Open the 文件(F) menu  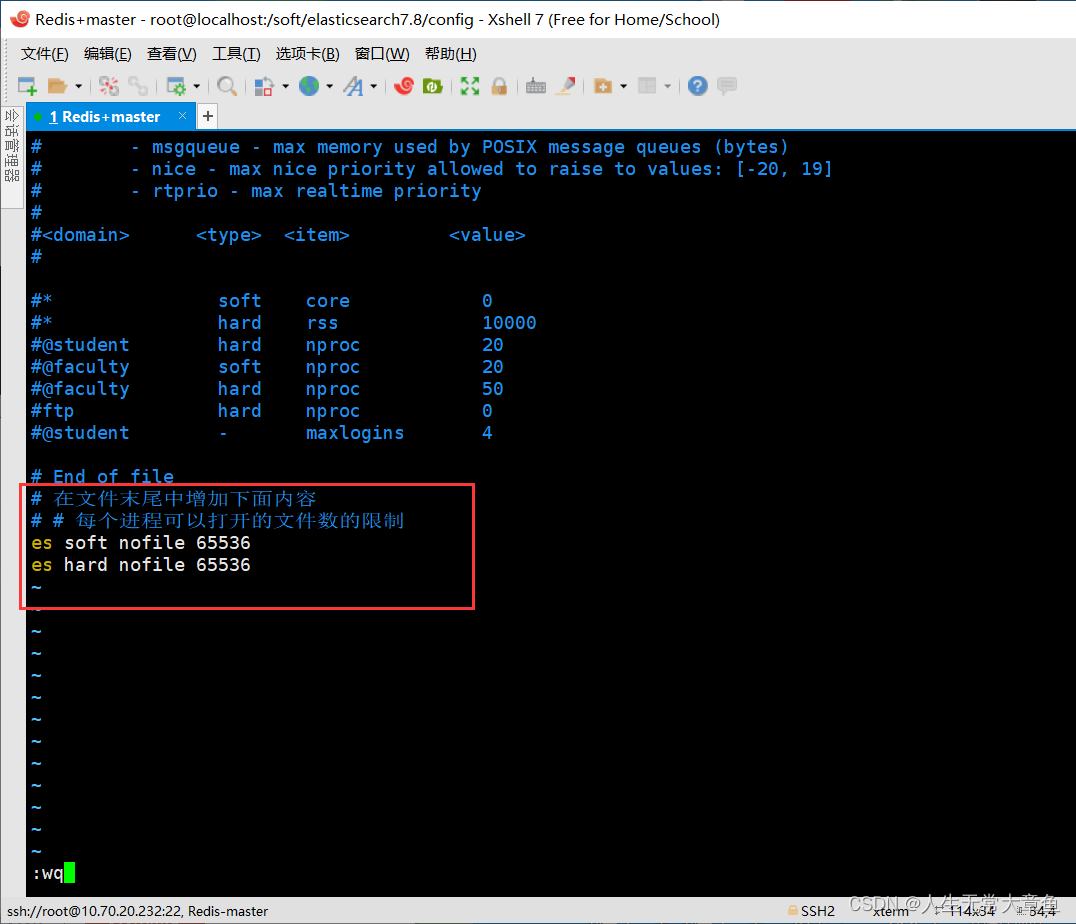(x=44, y=53)
